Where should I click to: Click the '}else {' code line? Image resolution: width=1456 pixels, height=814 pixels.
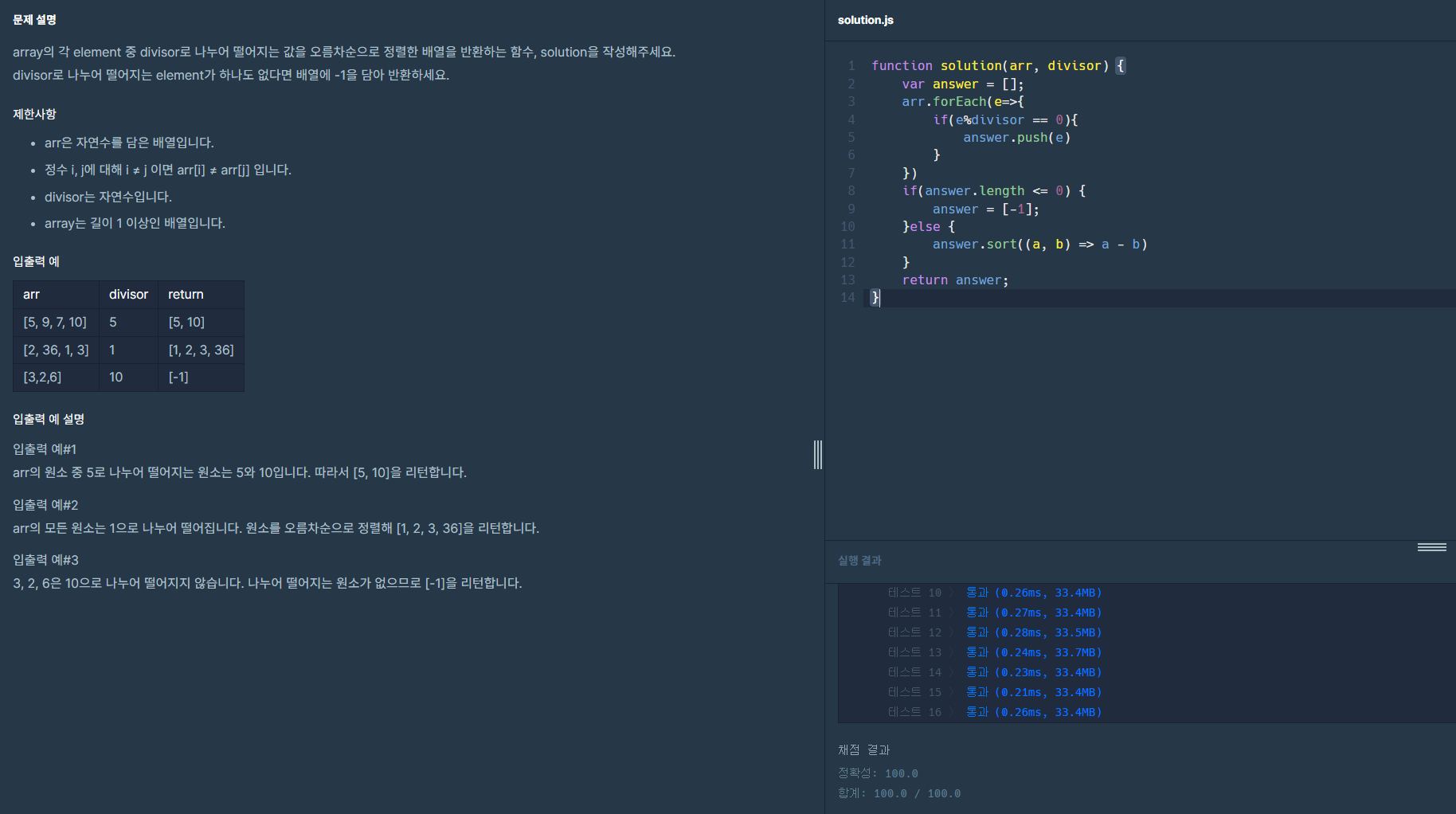pos(929,226)
